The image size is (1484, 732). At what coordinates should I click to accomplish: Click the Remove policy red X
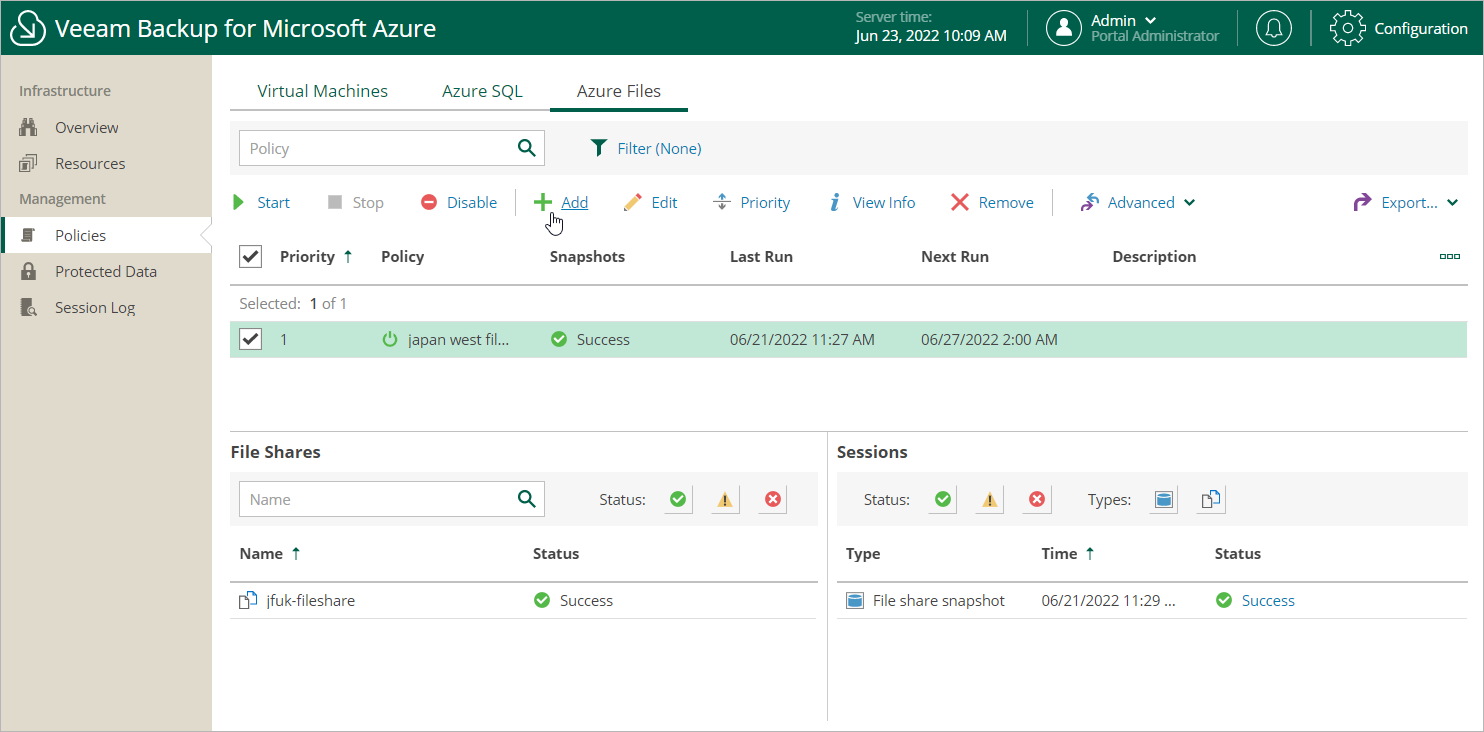pyautogui.click(x=960, y=203)
